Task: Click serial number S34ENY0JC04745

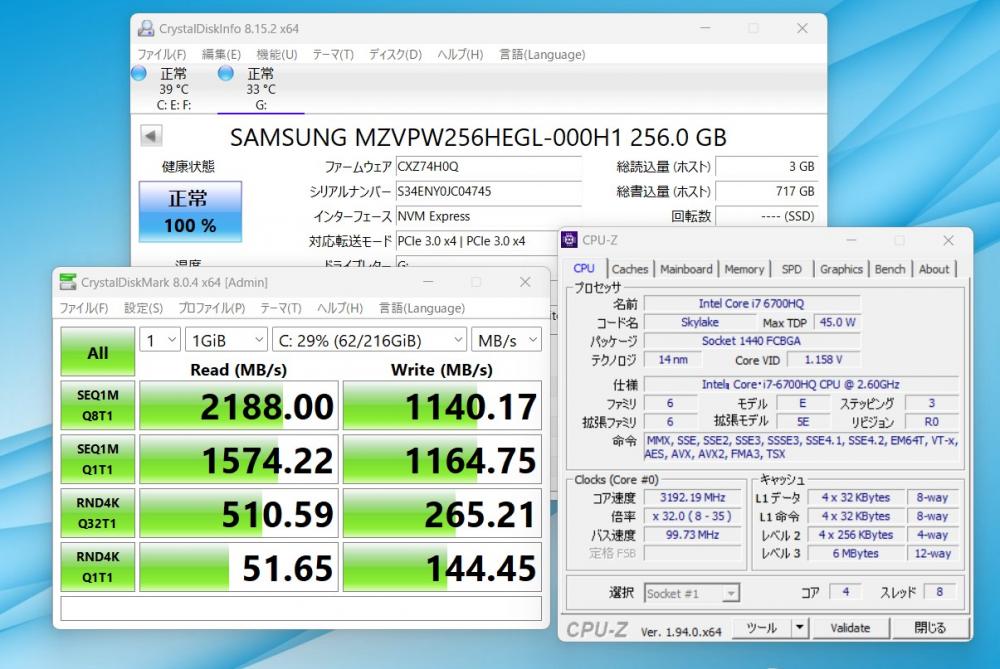Action: [488, 191]
